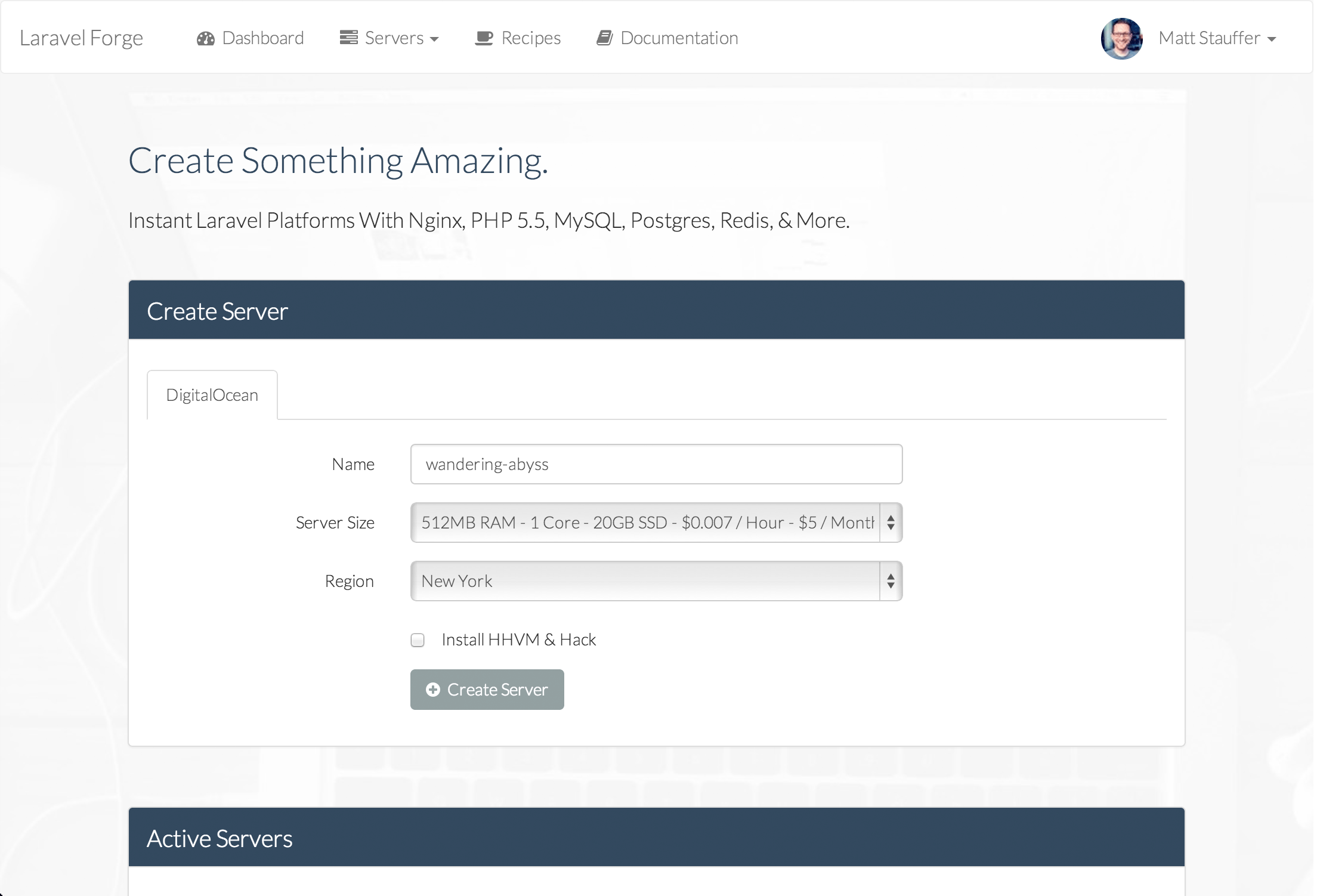Enable the Install HHVM & Hack checkbox

pyautogui.click(x=418, y=640)
